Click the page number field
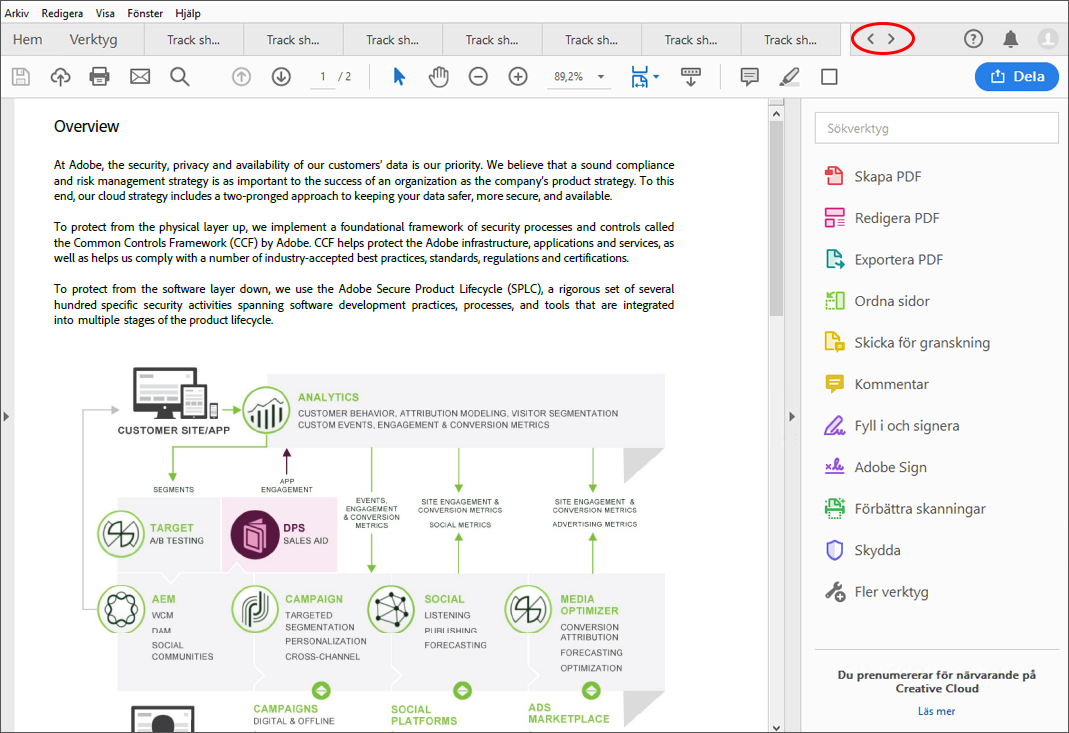 pos(322,76)
